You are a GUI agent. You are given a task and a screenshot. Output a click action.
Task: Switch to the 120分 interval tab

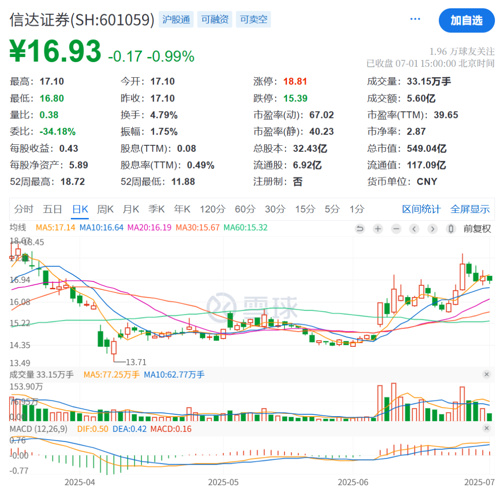point(213,209)
